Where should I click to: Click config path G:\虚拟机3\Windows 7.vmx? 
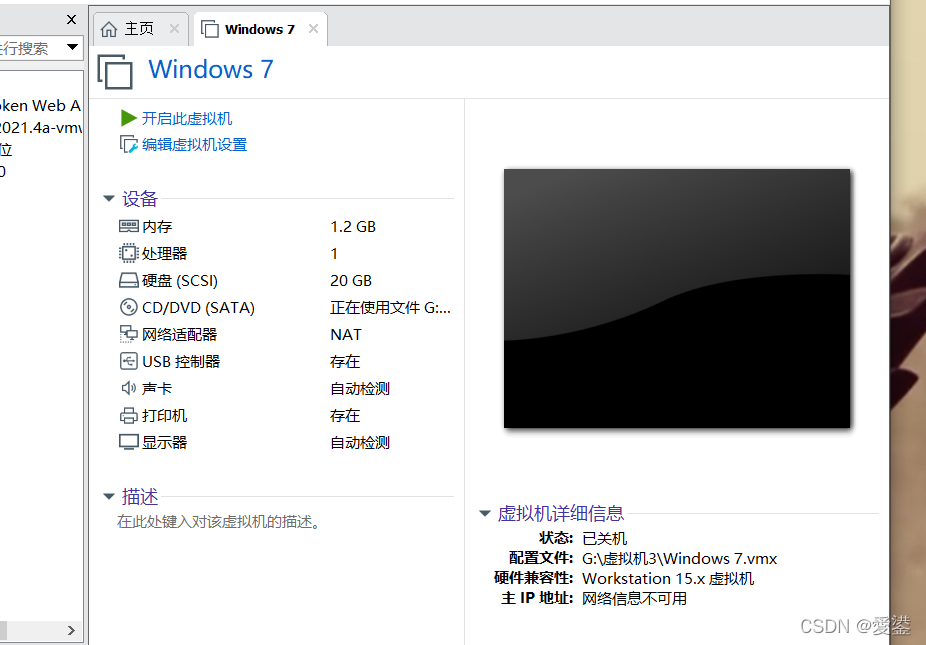[679, 558]
